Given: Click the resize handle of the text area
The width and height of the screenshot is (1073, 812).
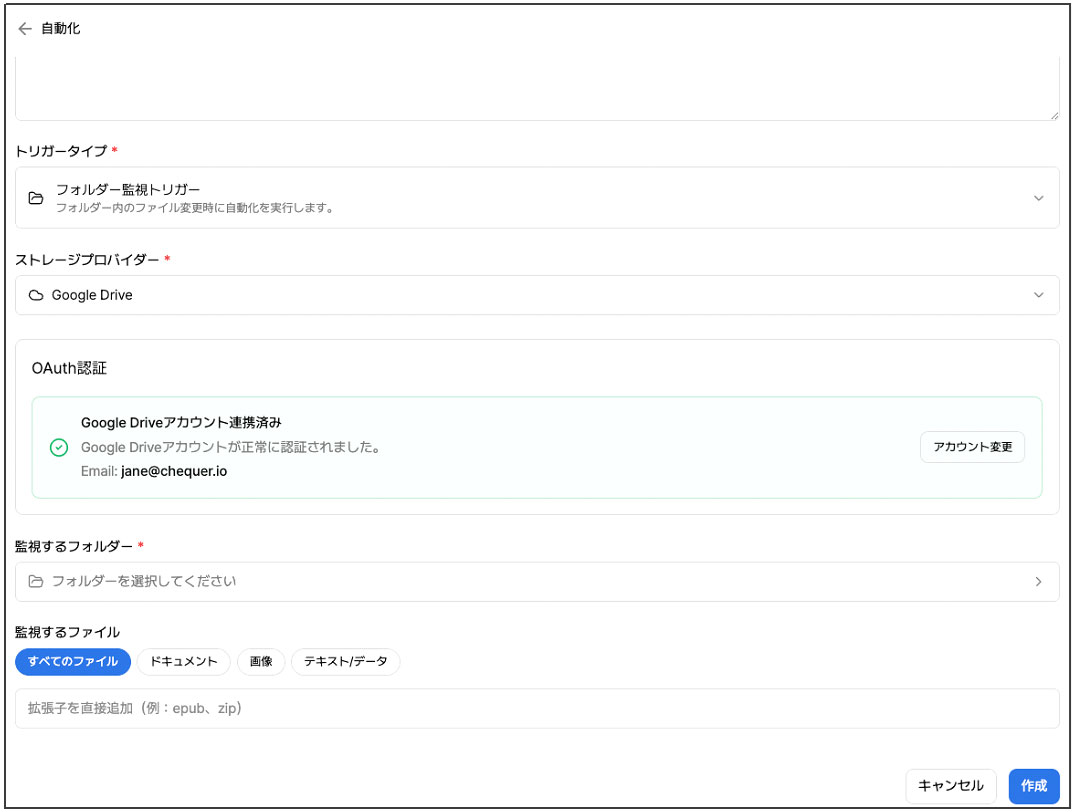Looking at the screenshot, I should [x=1054, y=115].
